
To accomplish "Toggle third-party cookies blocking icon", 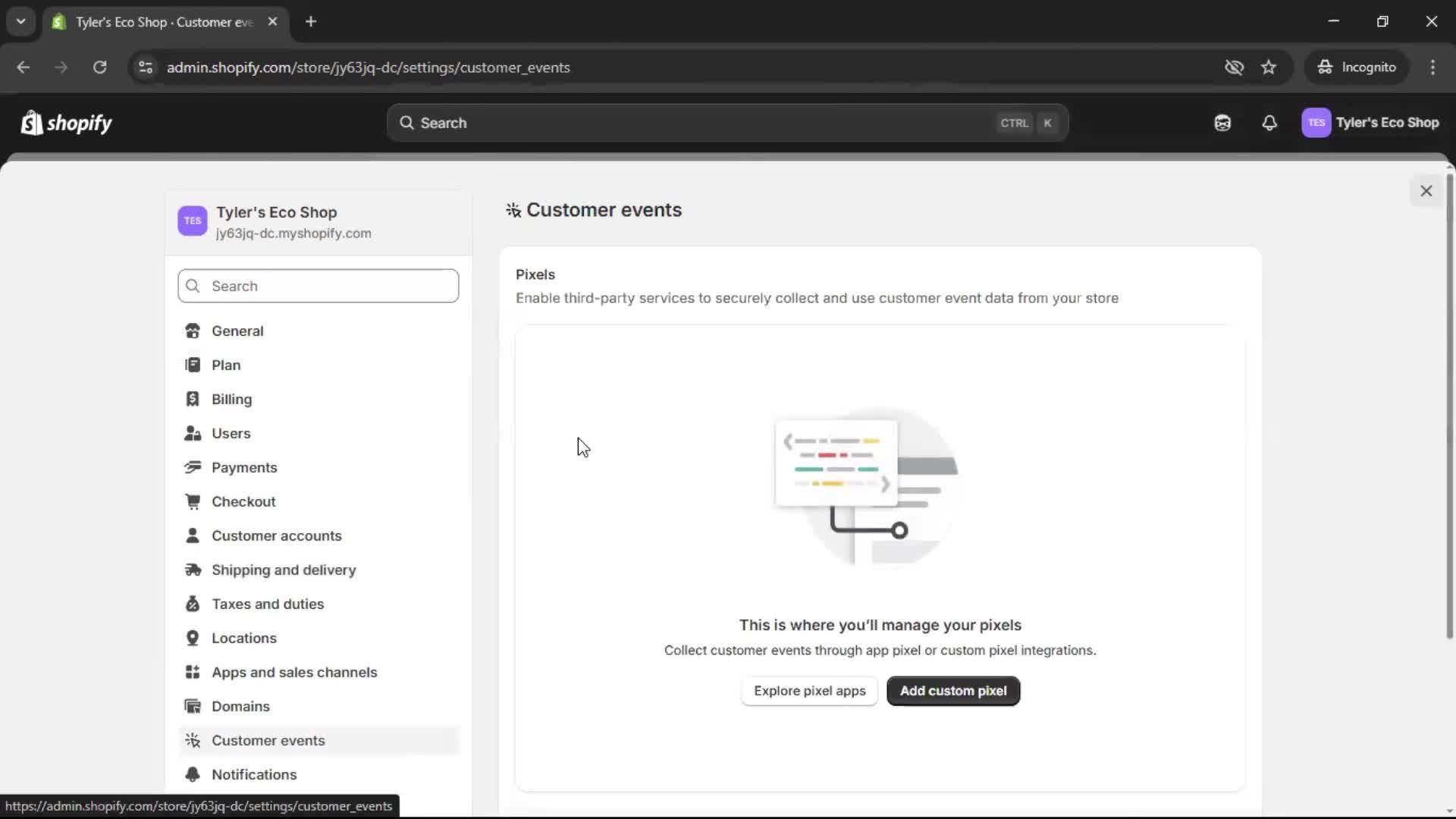I will pyautogui.click(x=1235, y=67).
